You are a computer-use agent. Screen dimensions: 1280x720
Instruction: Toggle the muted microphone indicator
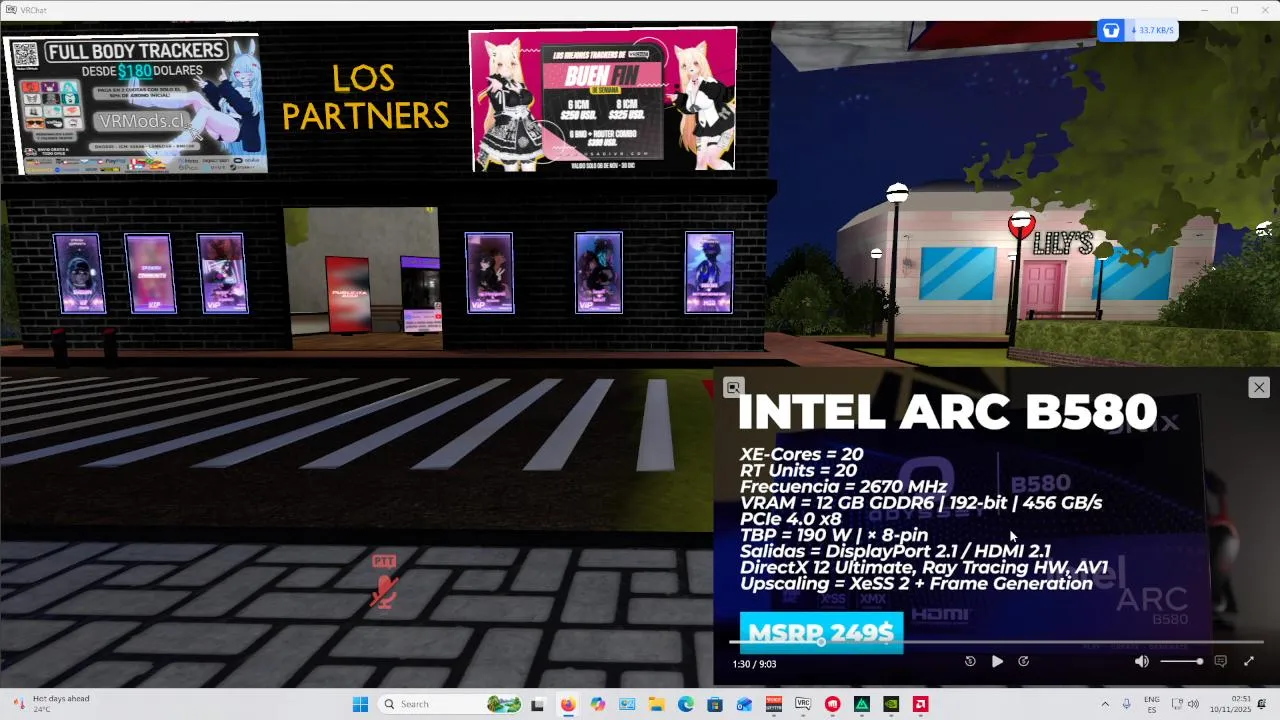point(384,583)
